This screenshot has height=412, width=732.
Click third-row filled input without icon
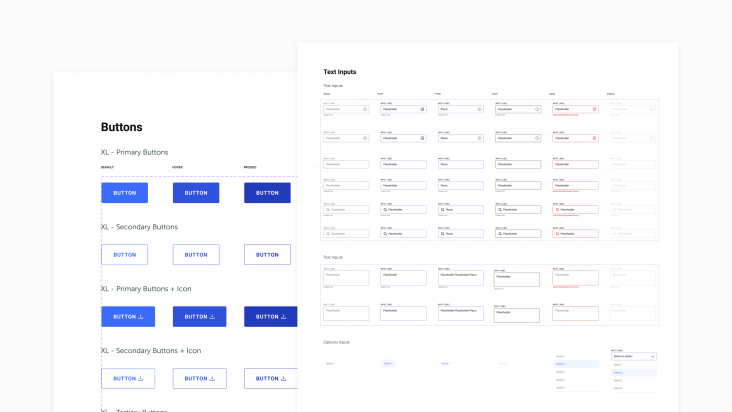(x=518, y=164)
